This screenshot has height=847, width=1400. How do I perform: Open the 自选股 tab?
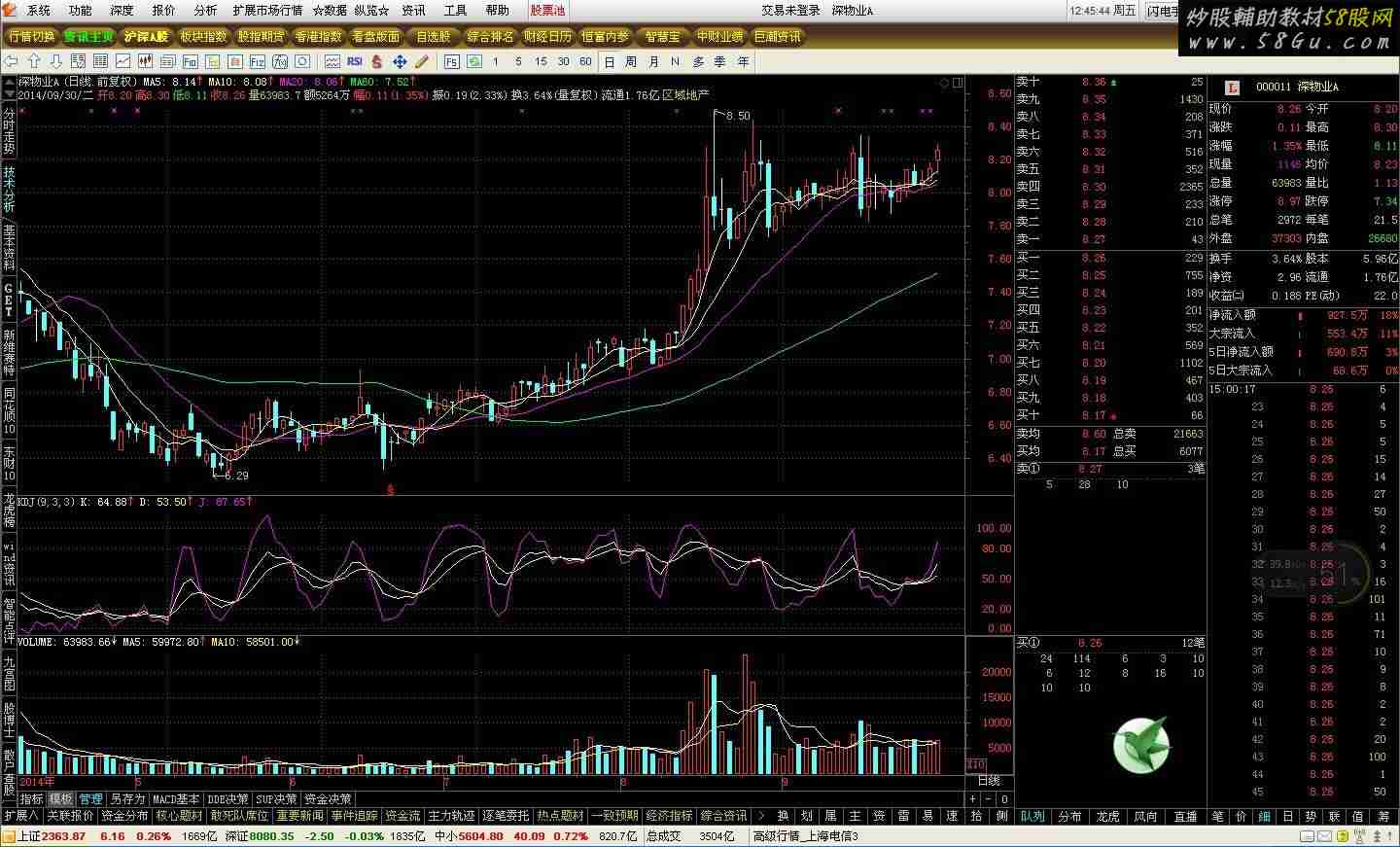pos(434,37)
